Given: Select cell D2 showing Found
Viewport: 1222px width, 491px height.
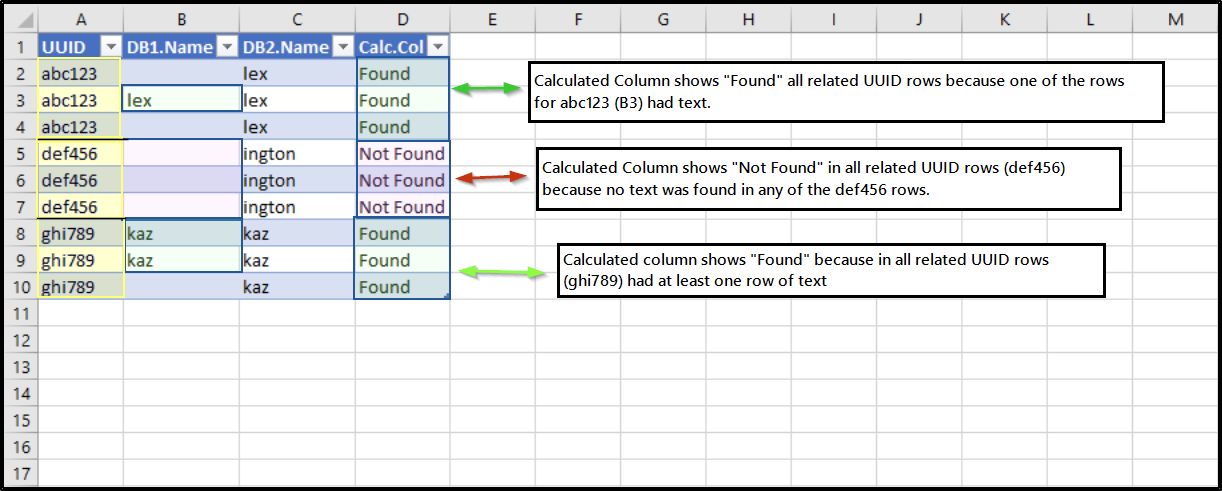Looking at the screenshot, I should [403, 74].
